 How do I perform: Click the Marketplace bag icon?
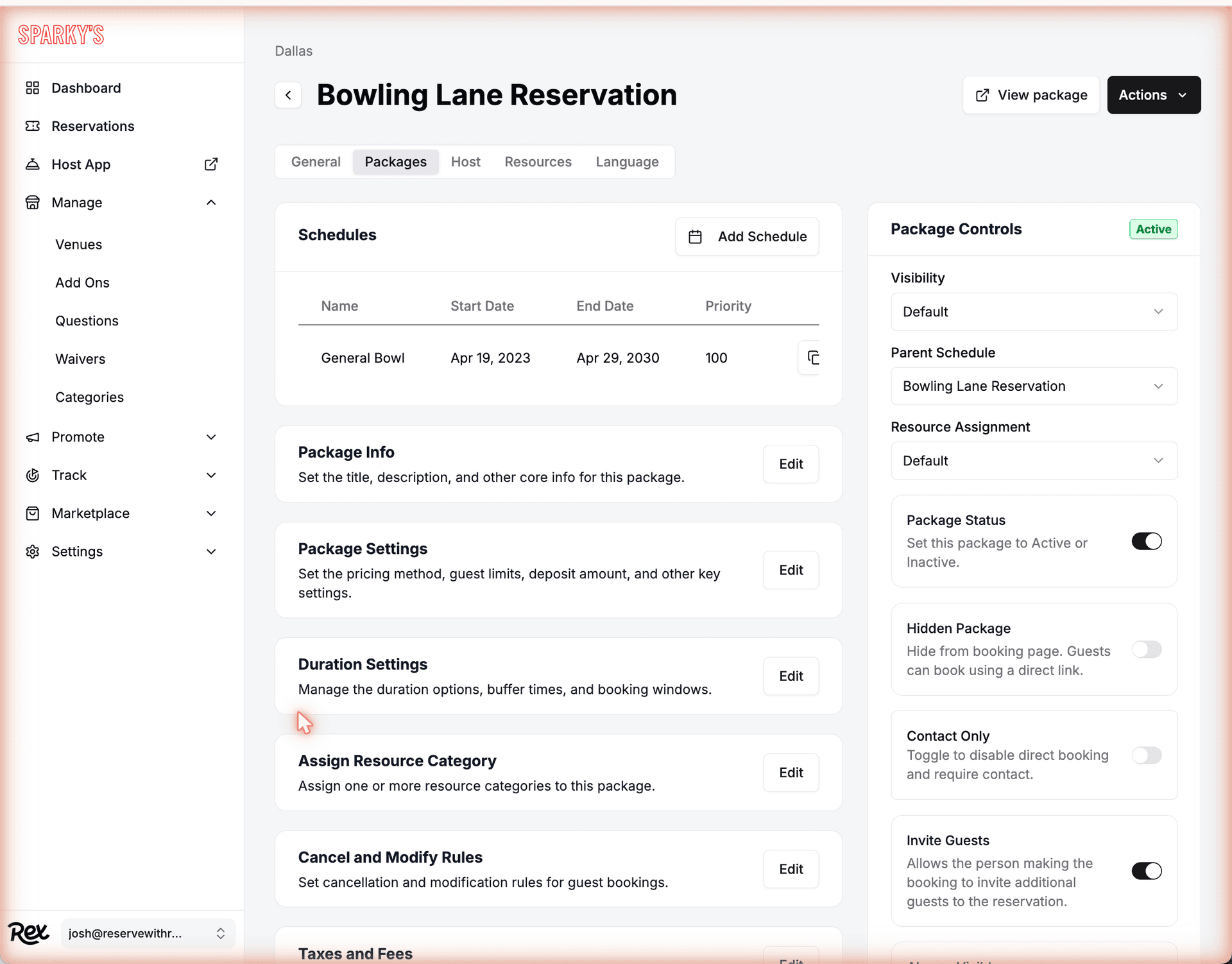pyautogui.click(x=33, y=513)
